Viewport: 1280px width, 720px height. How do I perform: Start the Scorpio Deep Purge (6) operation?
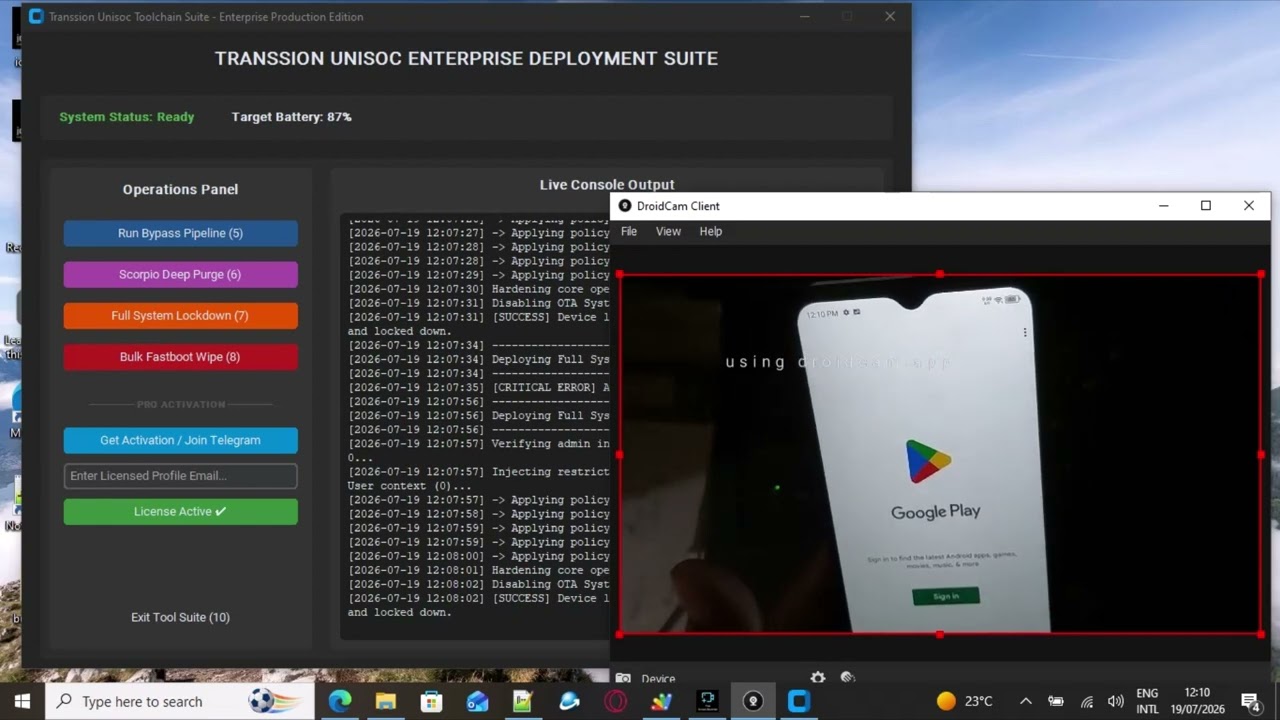[x=180, y=274]
